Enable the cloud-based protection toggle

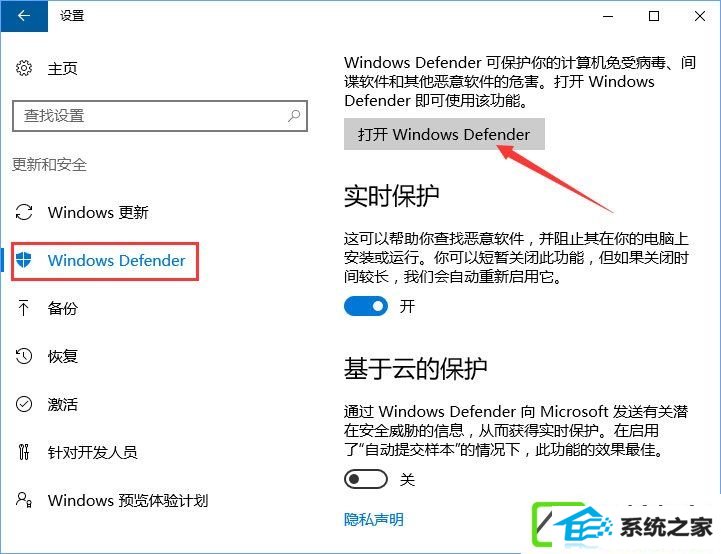[366, 480]
